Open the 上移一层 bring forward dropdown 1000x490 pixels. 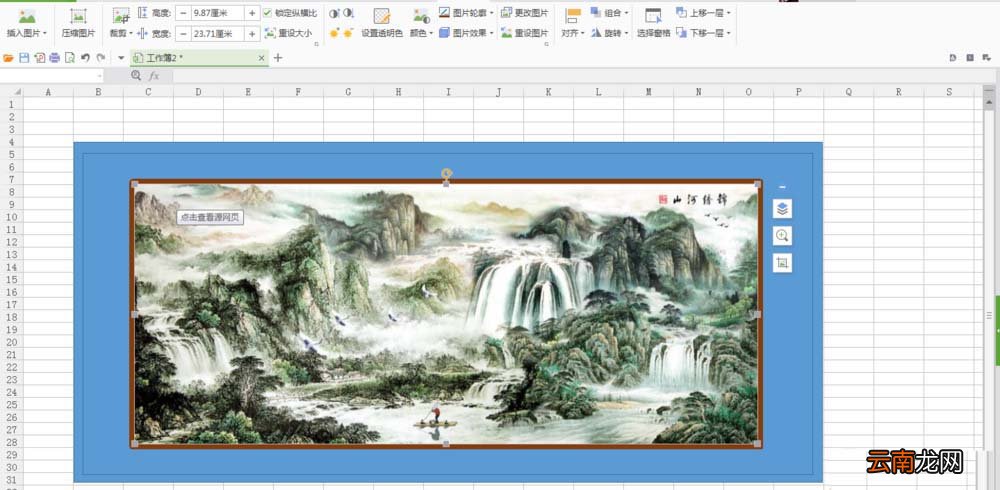click(703, 13)
